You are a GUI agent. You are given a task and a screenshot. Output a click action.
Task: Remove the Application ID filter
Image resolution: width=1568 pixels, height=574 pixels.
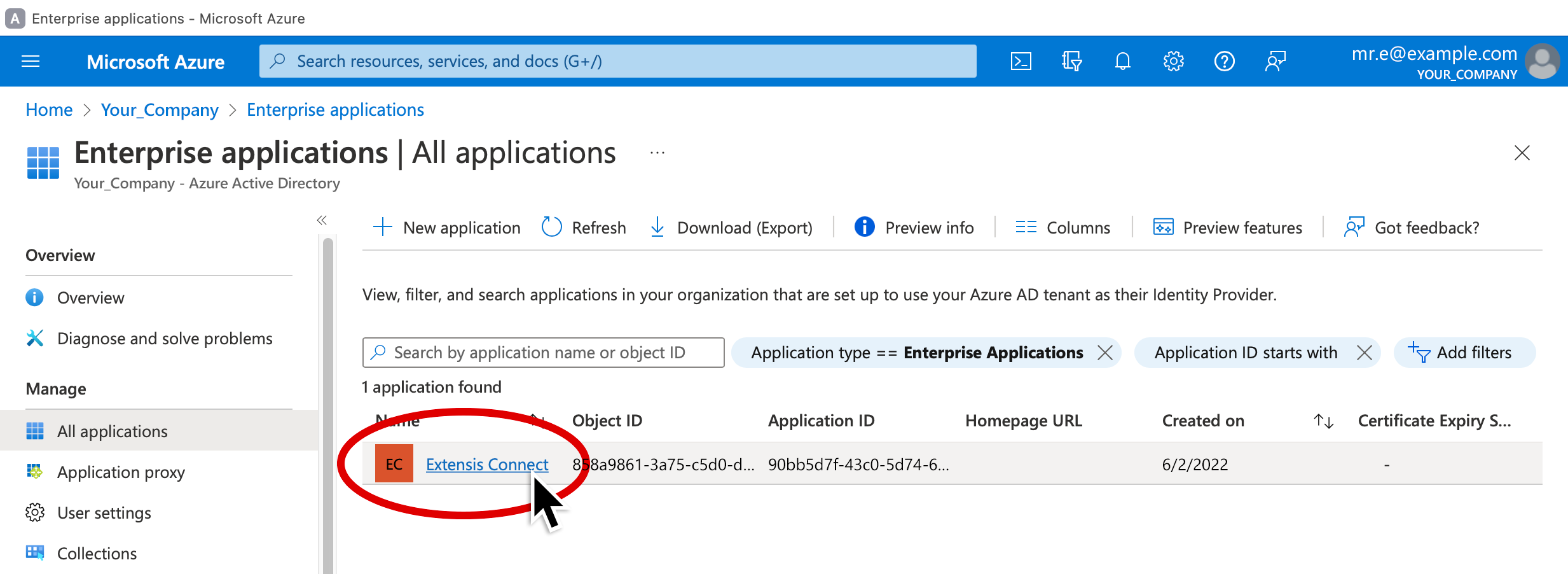[1365, 353]
